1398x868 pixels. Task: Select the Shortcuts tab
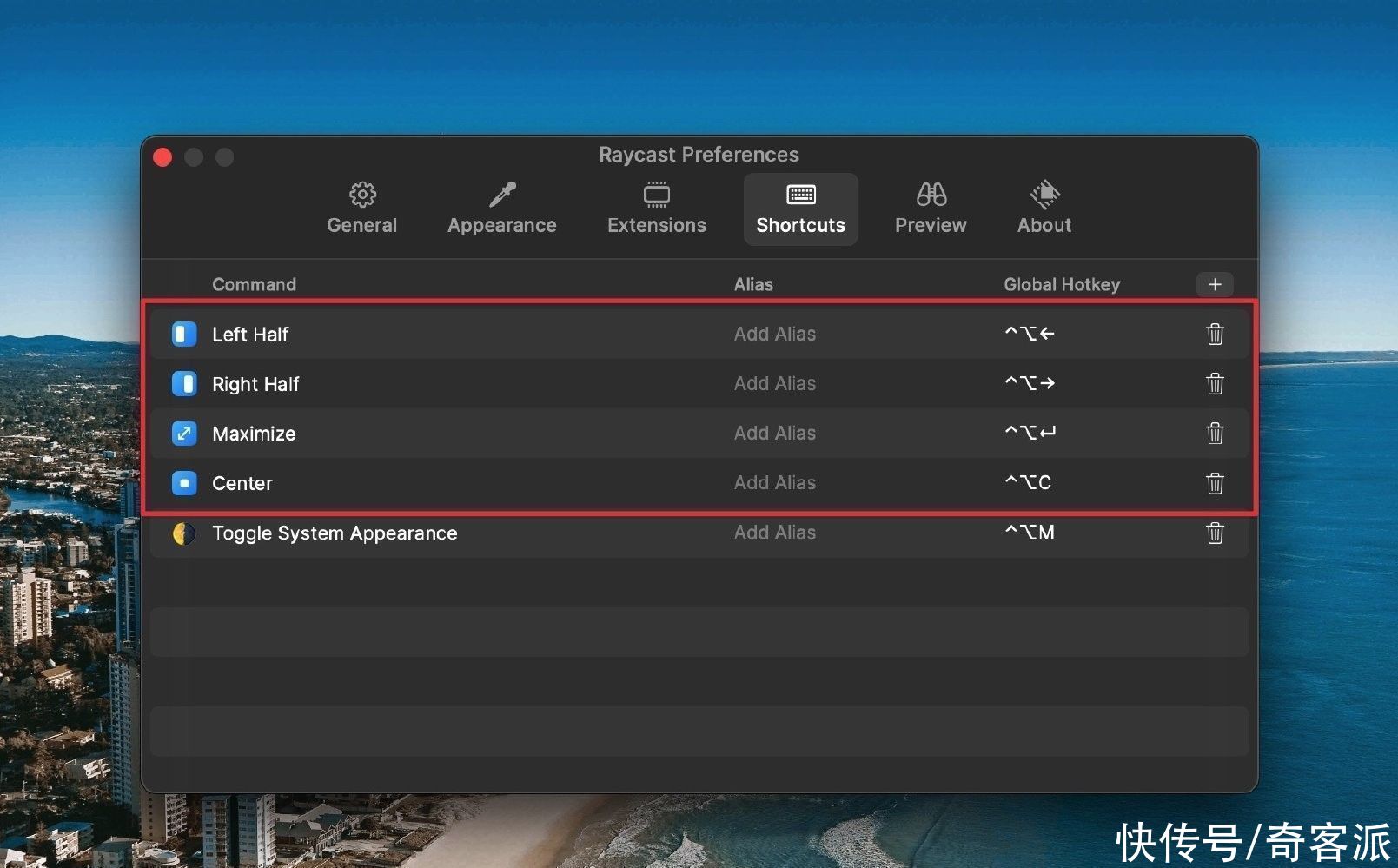tap(800, 209)
